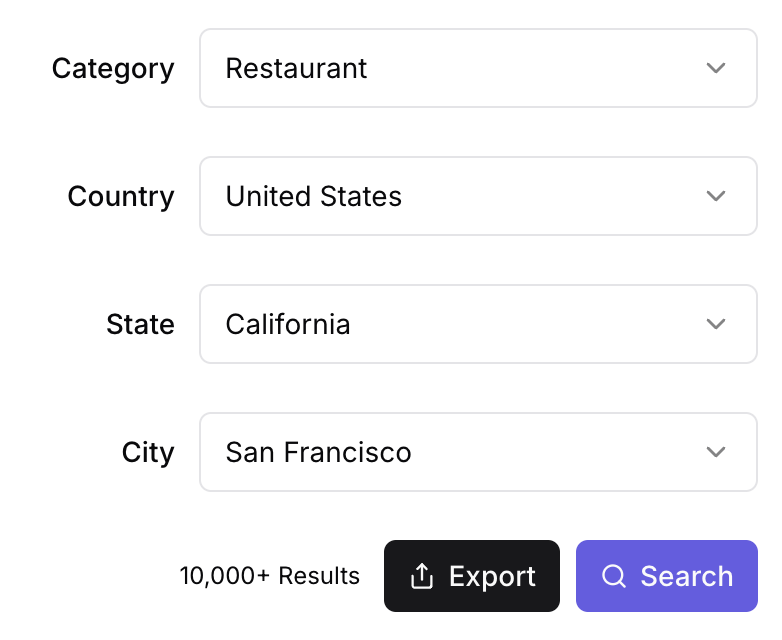Click the chevron arrow in the State field

[715, 324]
